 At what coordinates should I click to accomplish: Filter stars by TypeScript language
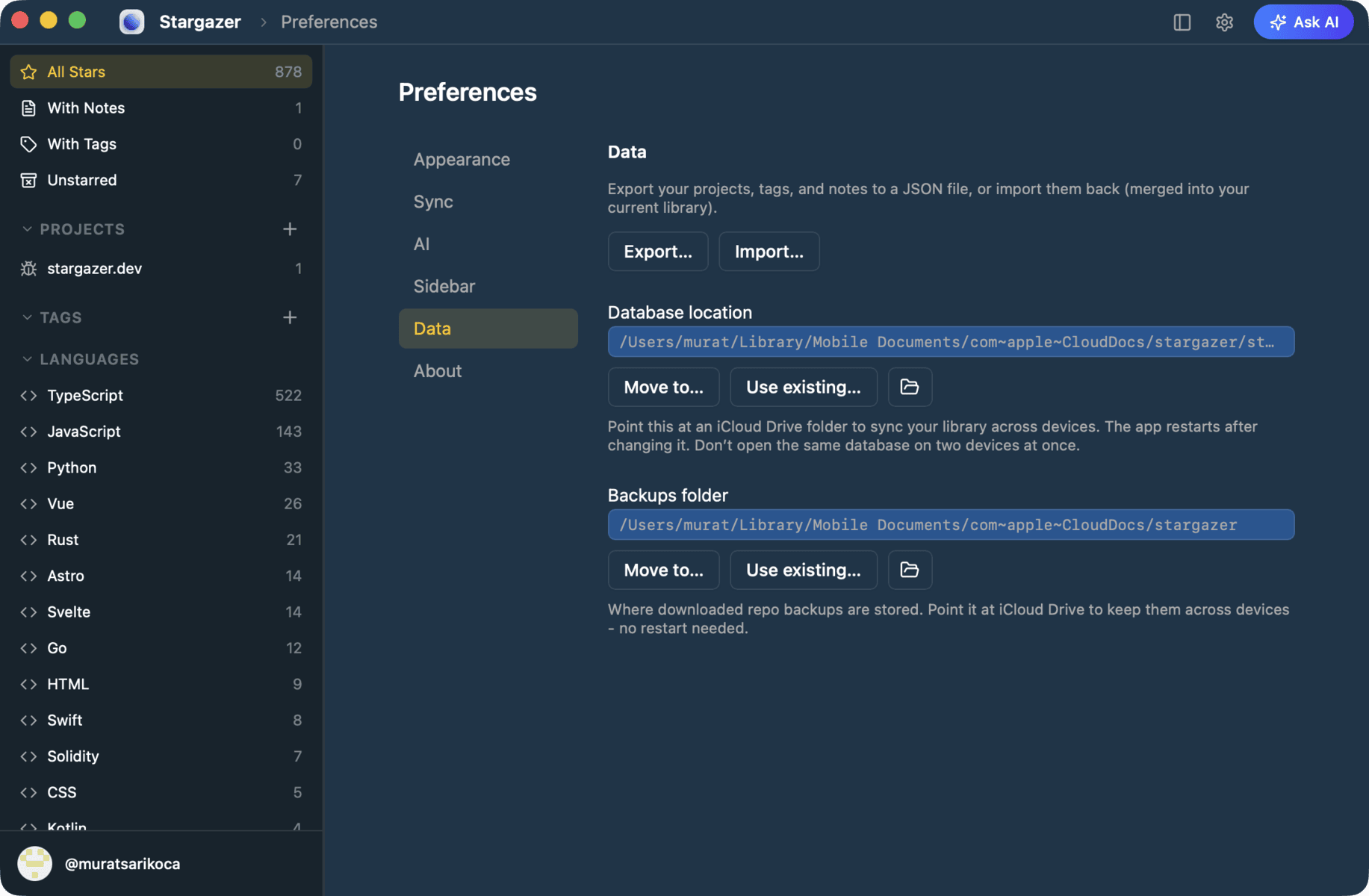coord(161,396)
